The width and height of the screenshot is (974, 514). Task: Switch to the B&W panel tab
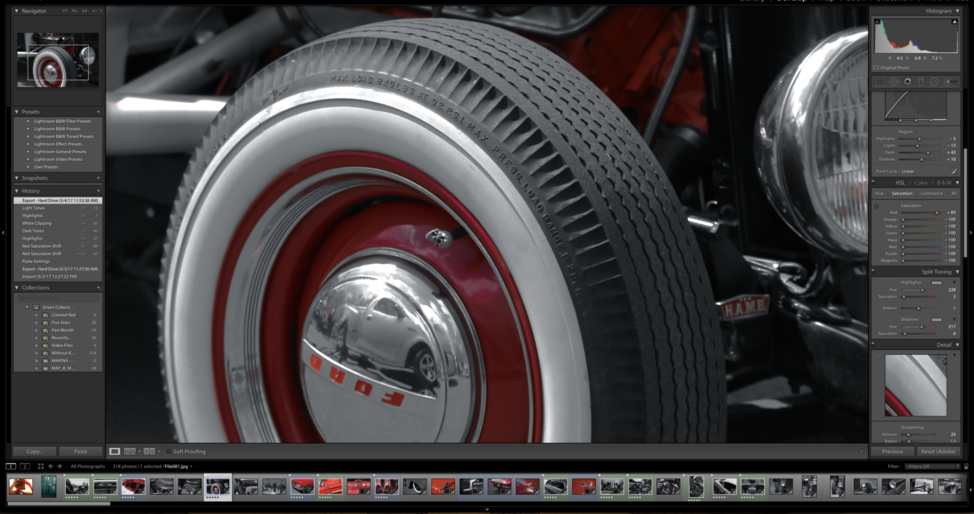point(944,183)
